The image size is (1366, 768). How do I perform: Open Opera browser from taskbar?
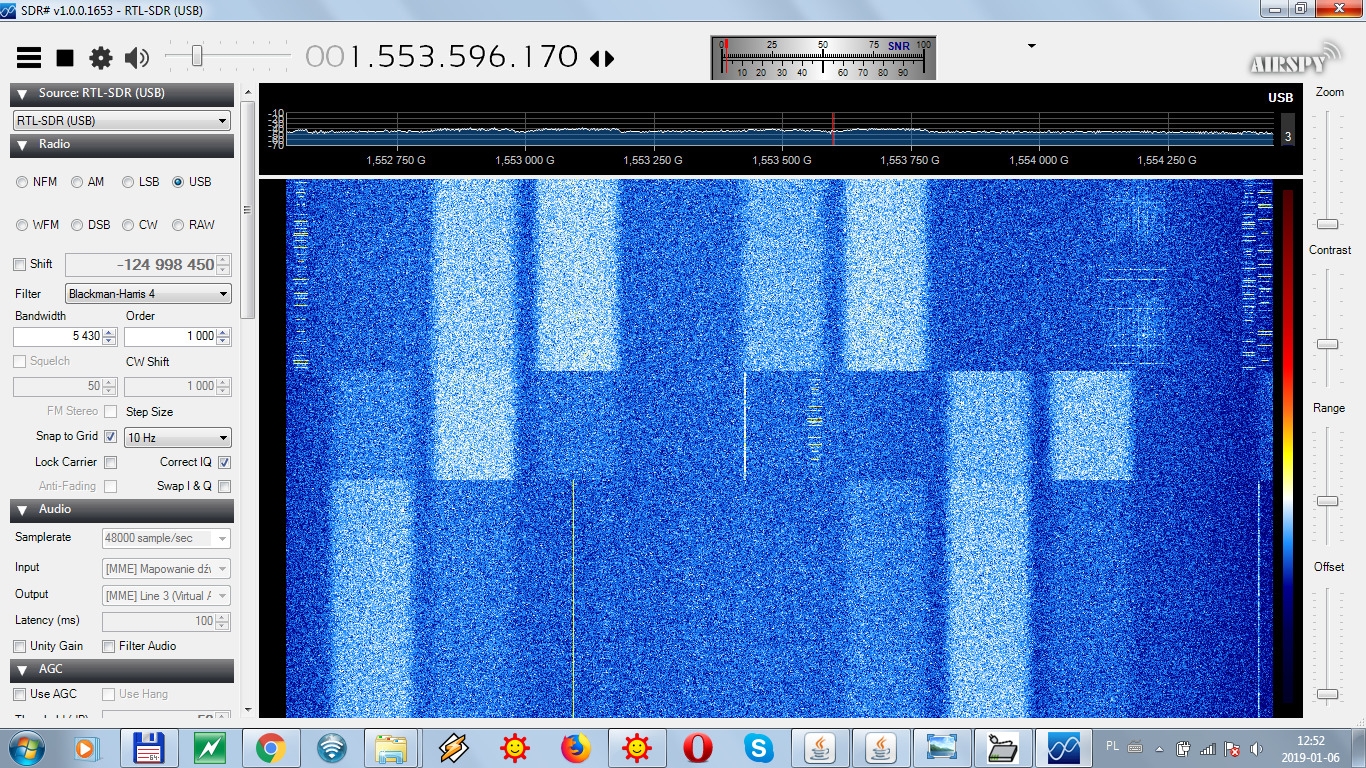[698, 748]
